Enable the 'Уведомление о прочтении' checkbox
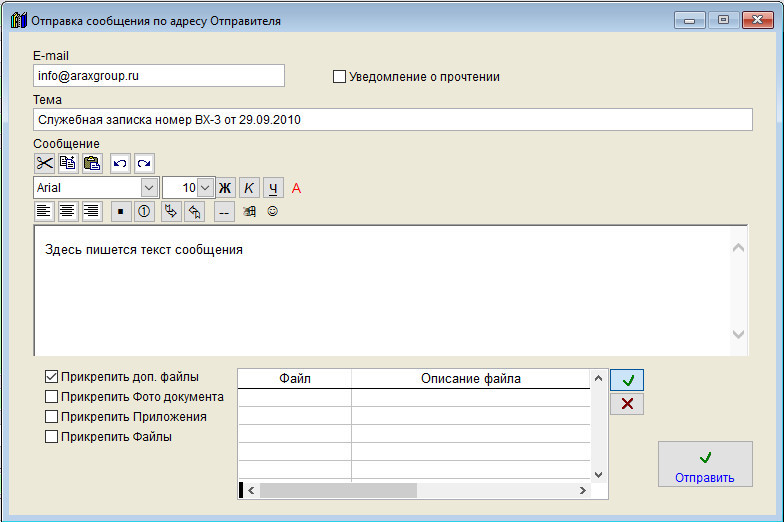 339,76
